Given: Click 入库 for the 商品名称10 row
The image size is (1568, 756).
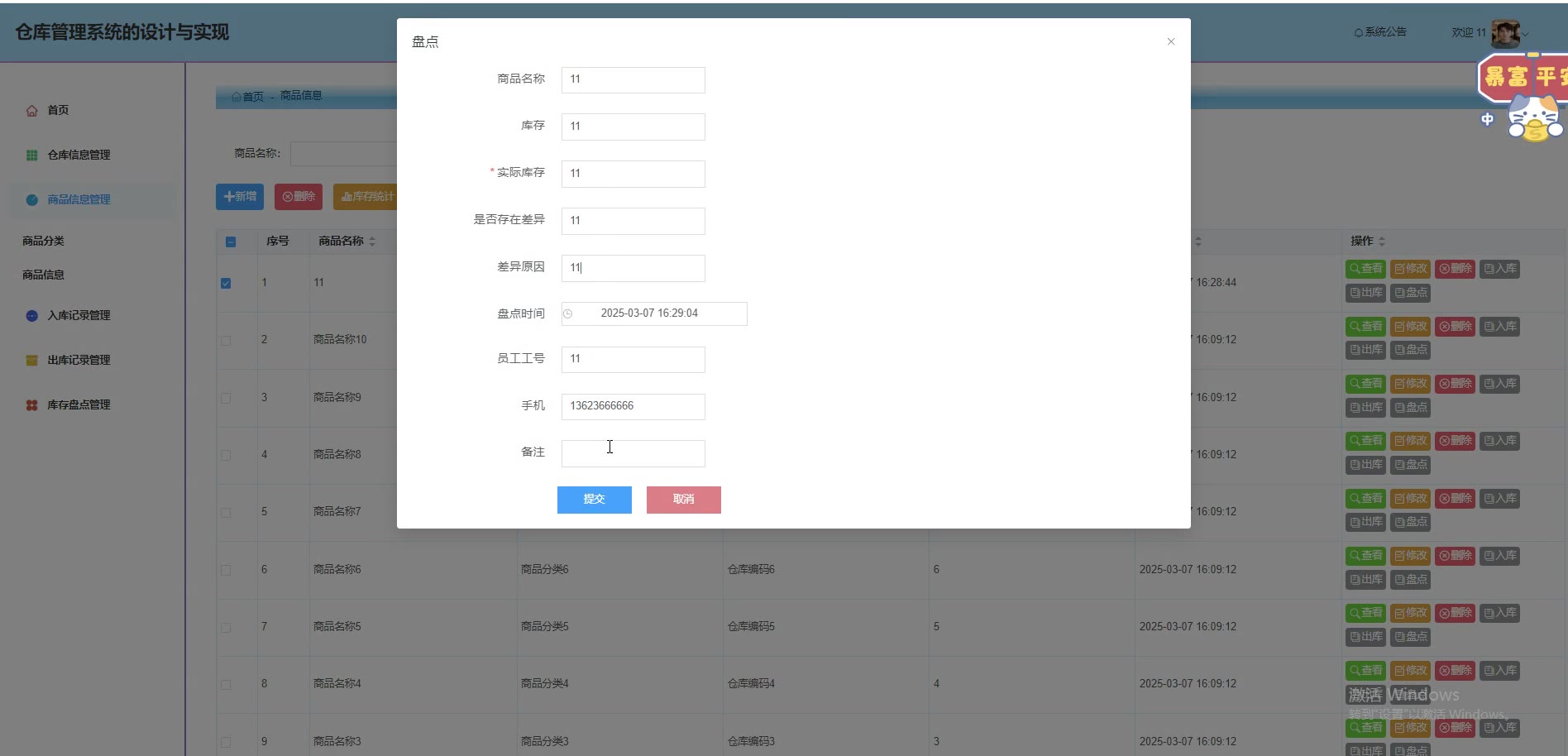Looking at the screenshot, I should pyautogui.click(x=1500, y=326).
